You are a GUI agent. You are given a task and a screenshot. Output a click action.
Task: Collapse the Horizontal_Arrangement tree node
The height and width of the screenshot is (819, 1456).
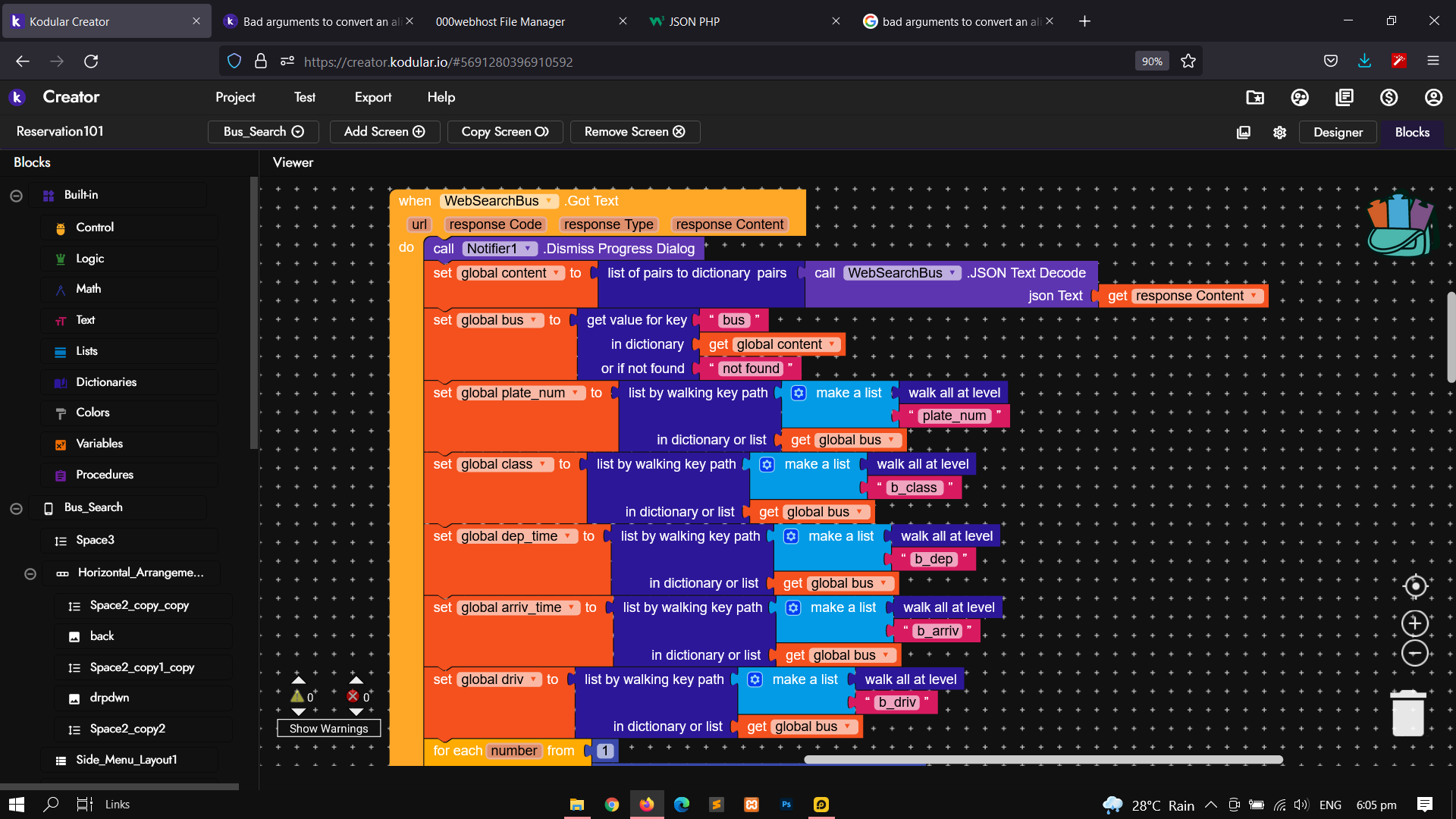coord(30,573)
